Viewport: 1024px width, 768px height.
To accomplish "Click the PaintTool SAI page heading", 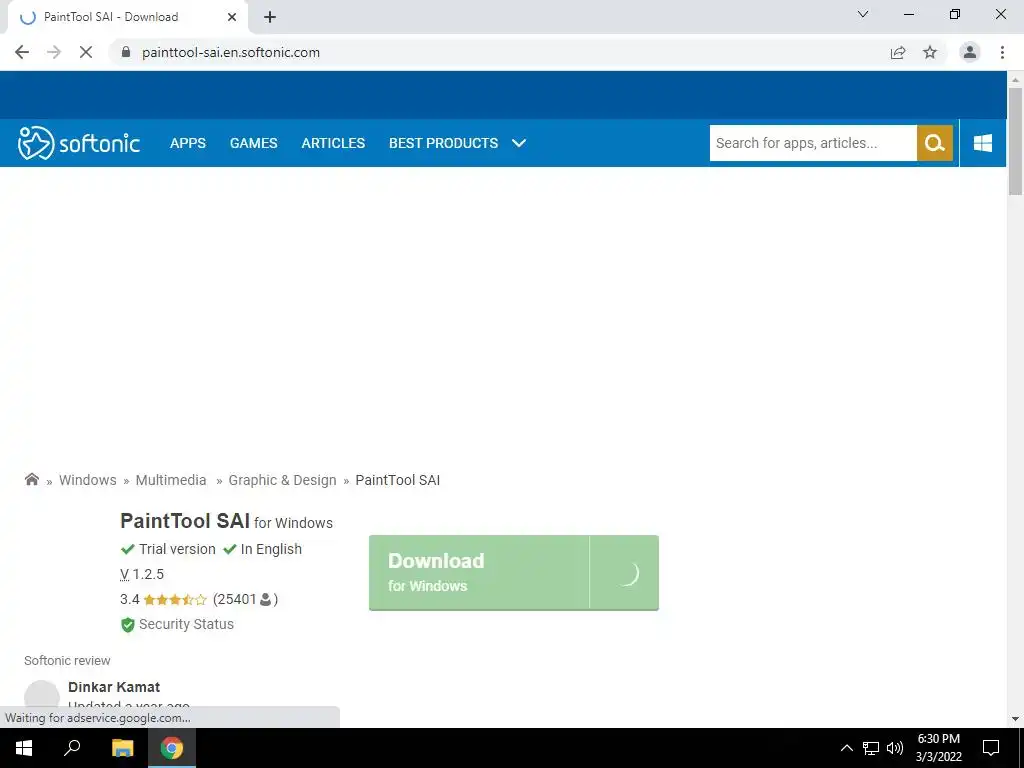I will (x=185, y=521).
